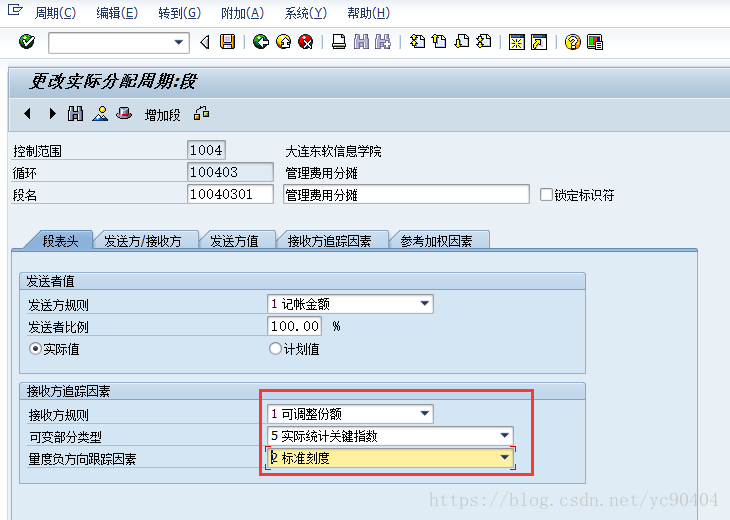Click the 发送者比例 field showing 100.00
Viewport: 730px width, 520px height.
click(294, 326)
